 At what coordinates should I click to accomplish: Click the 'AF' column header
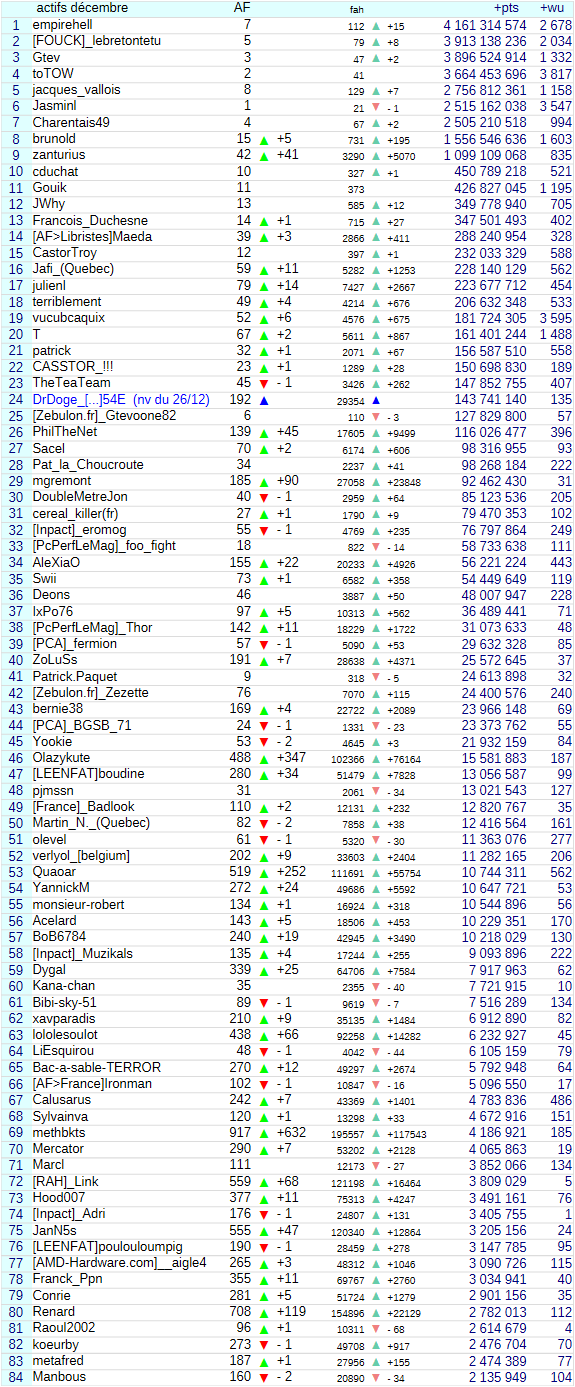(x=242, y=8)
